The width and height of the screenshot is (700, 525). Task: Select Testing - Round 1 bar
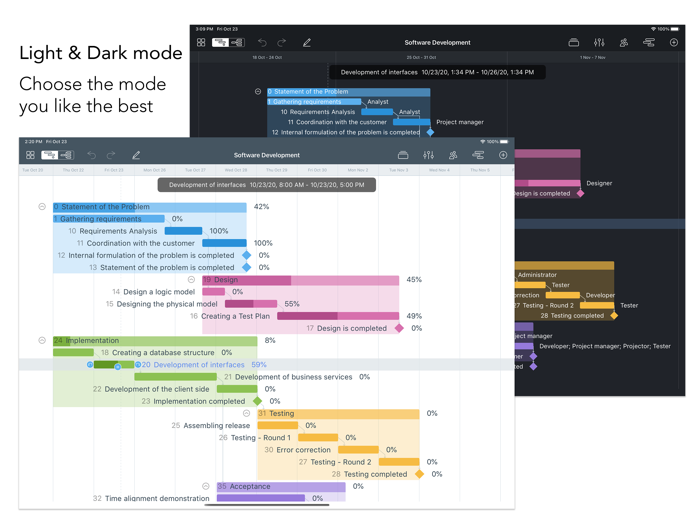[318, 438]
